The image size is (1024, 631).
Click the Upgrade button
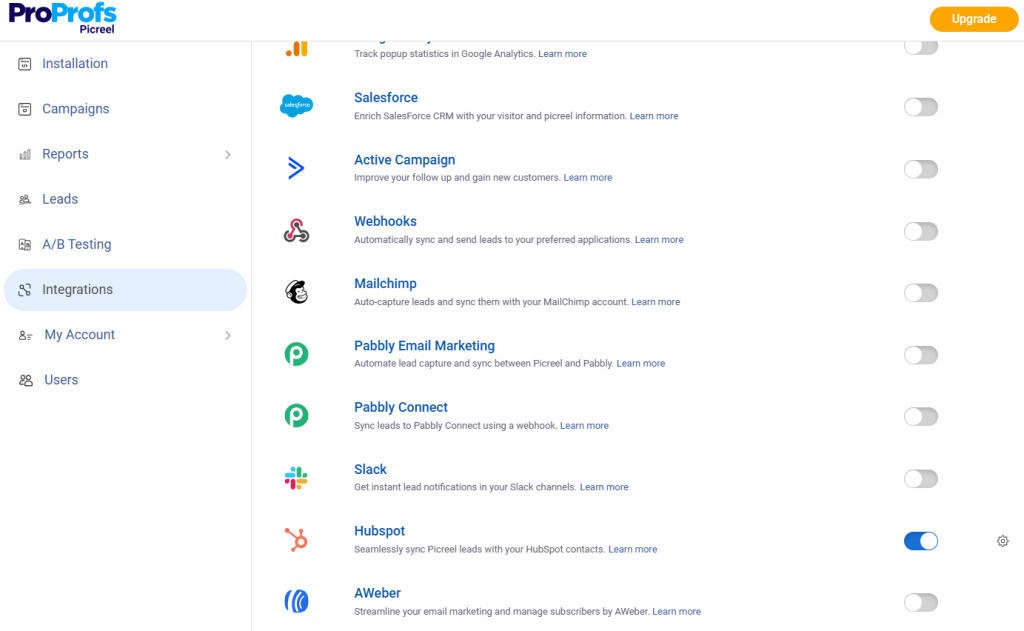[x=973, y=19]
